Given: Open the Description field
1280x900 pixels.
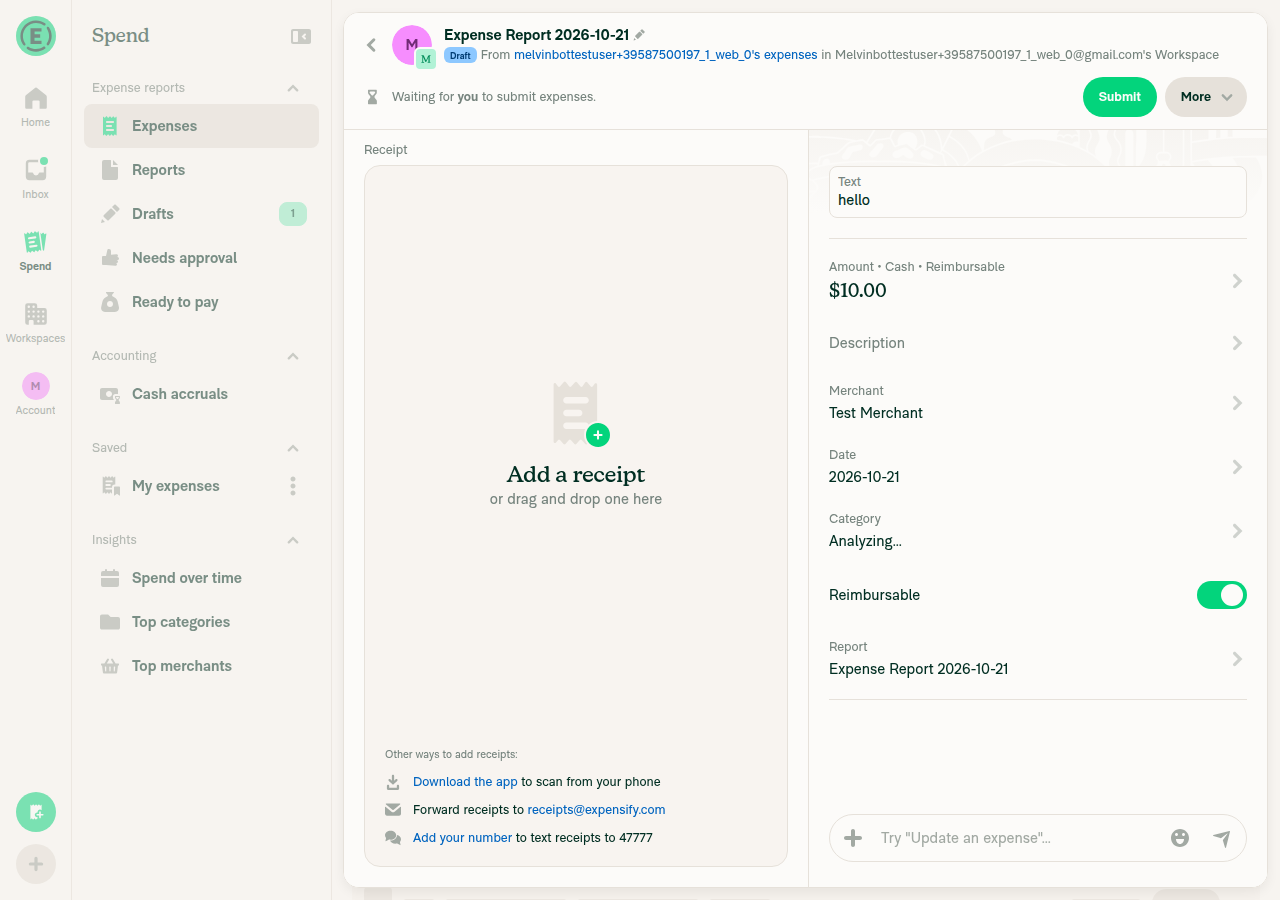Looking at the screenshot, I should 1037,343.
